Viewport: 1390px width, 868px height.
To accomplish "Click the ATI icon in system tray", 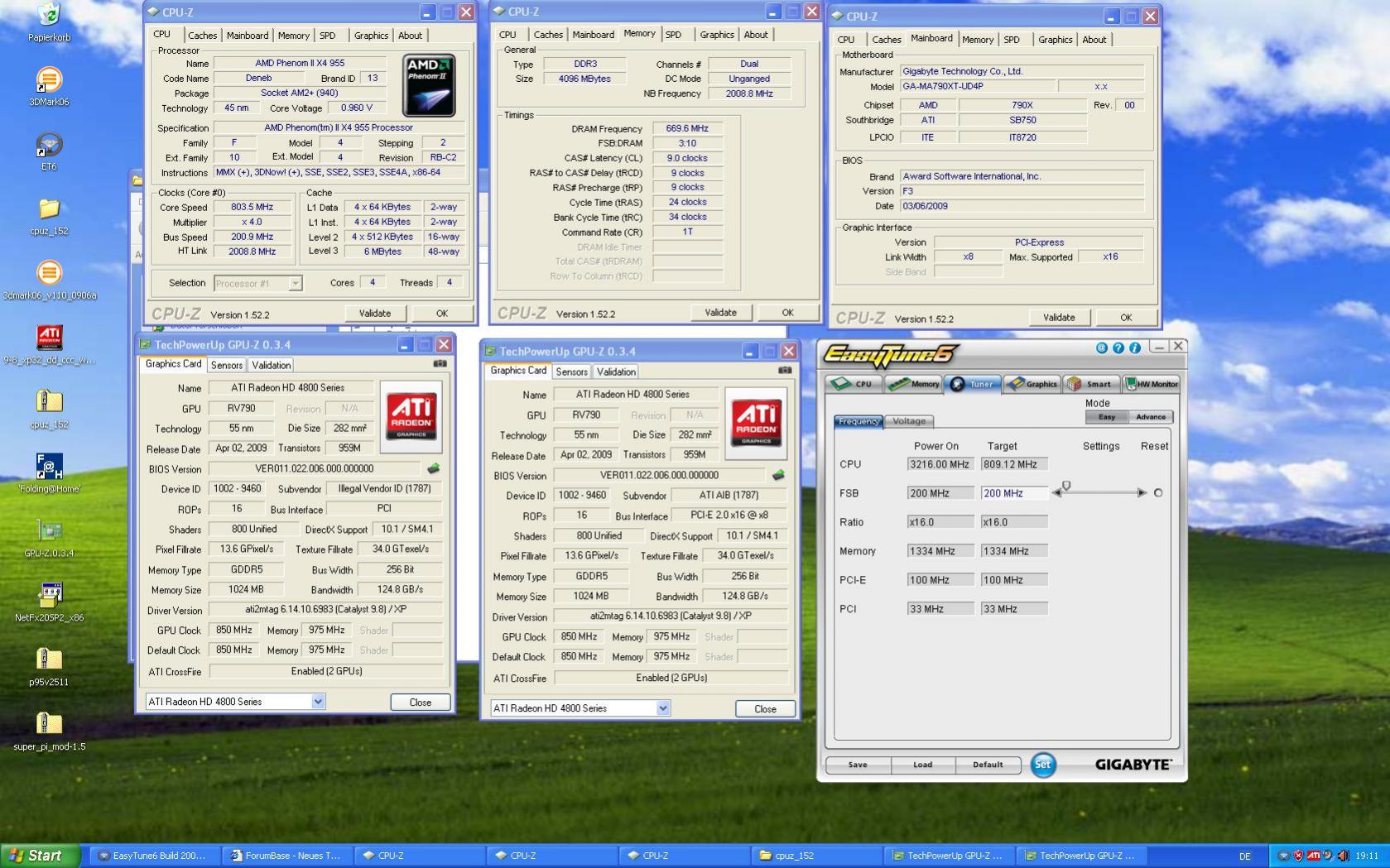I will click(x=1313, y=856).
